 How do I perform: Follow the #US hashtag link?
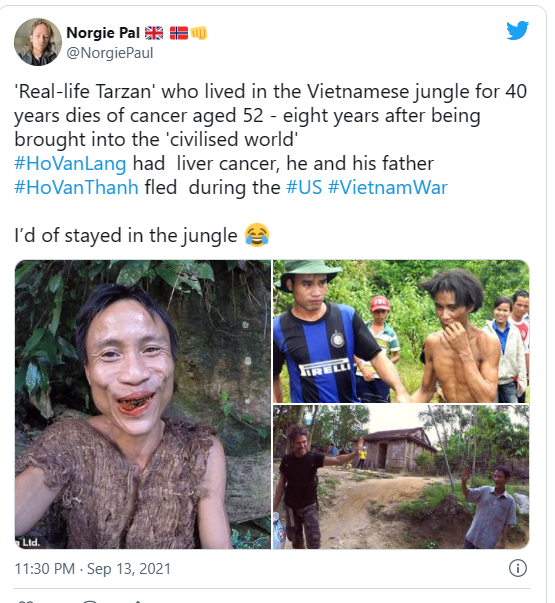[304, 187]
